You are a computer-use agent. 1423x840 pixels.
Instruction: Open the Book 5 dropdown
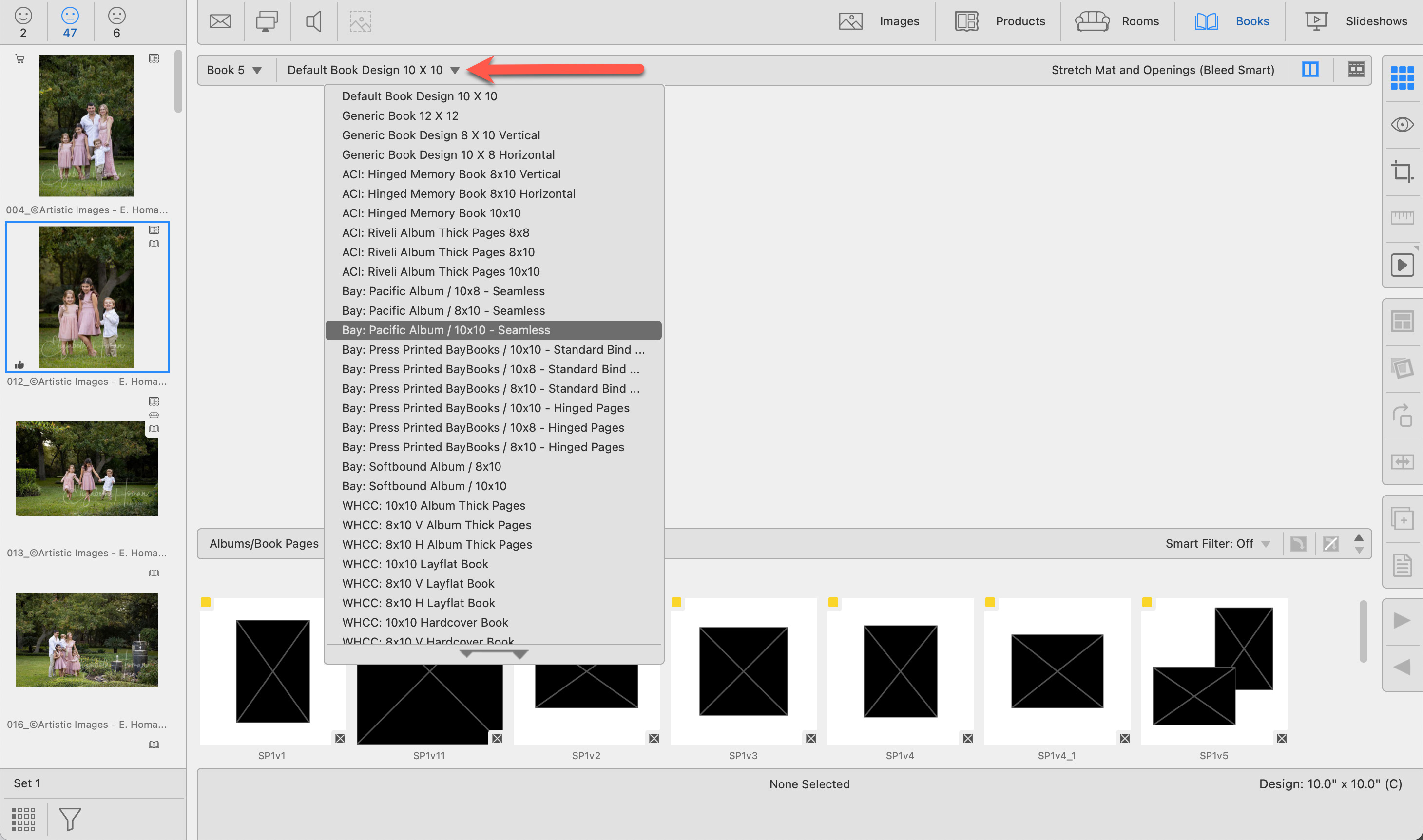(234, 70)
